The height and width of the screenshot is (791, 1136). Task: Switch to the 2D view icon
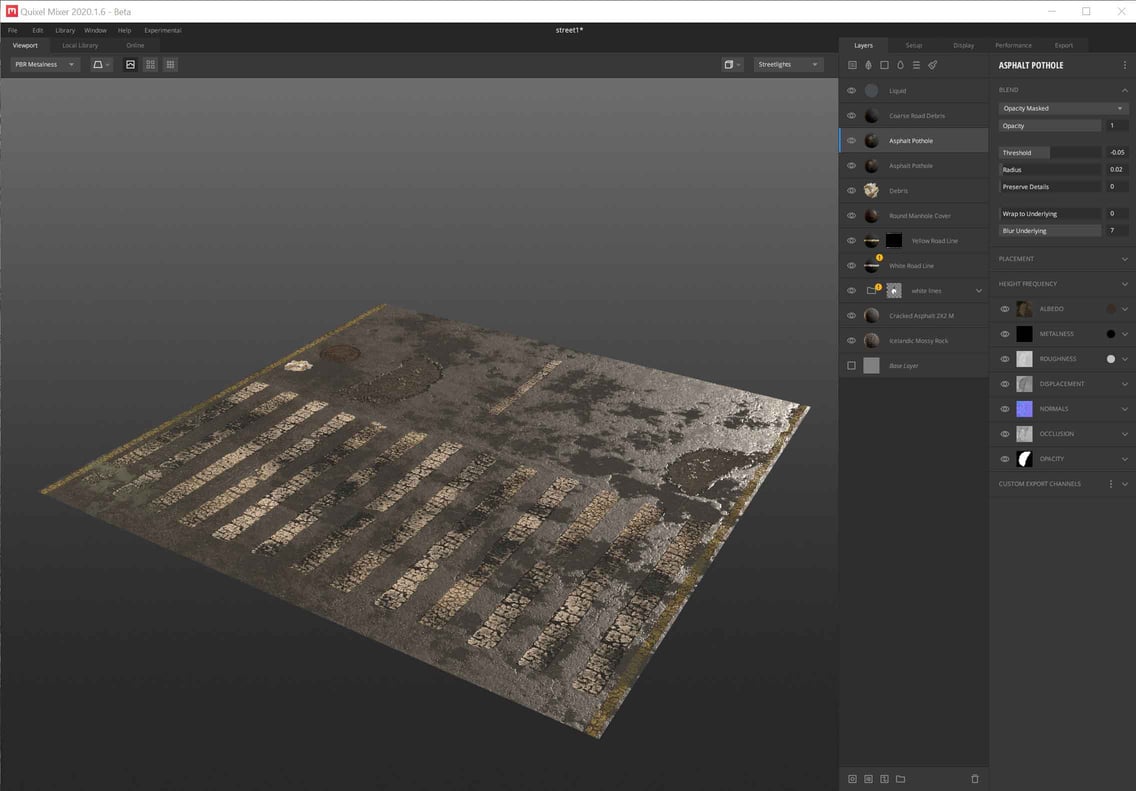(130, 64)
